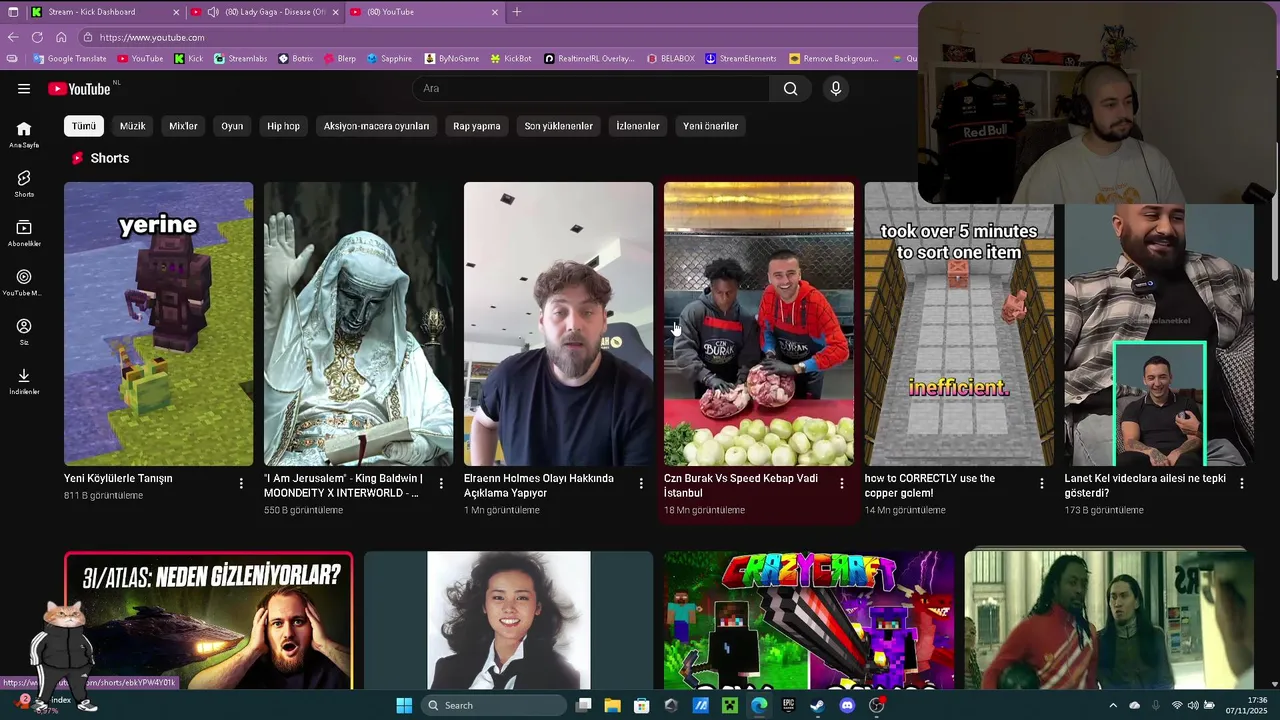This screenshot has width=1280, height=720.
Task: Switch to Stream - Kick Dashboard tab
Action: pos(105,12)
